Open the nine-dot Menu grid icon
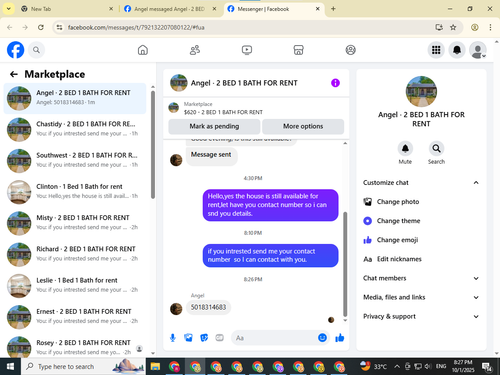The height and width of the screenshot is (375, 500). (436, 50)
